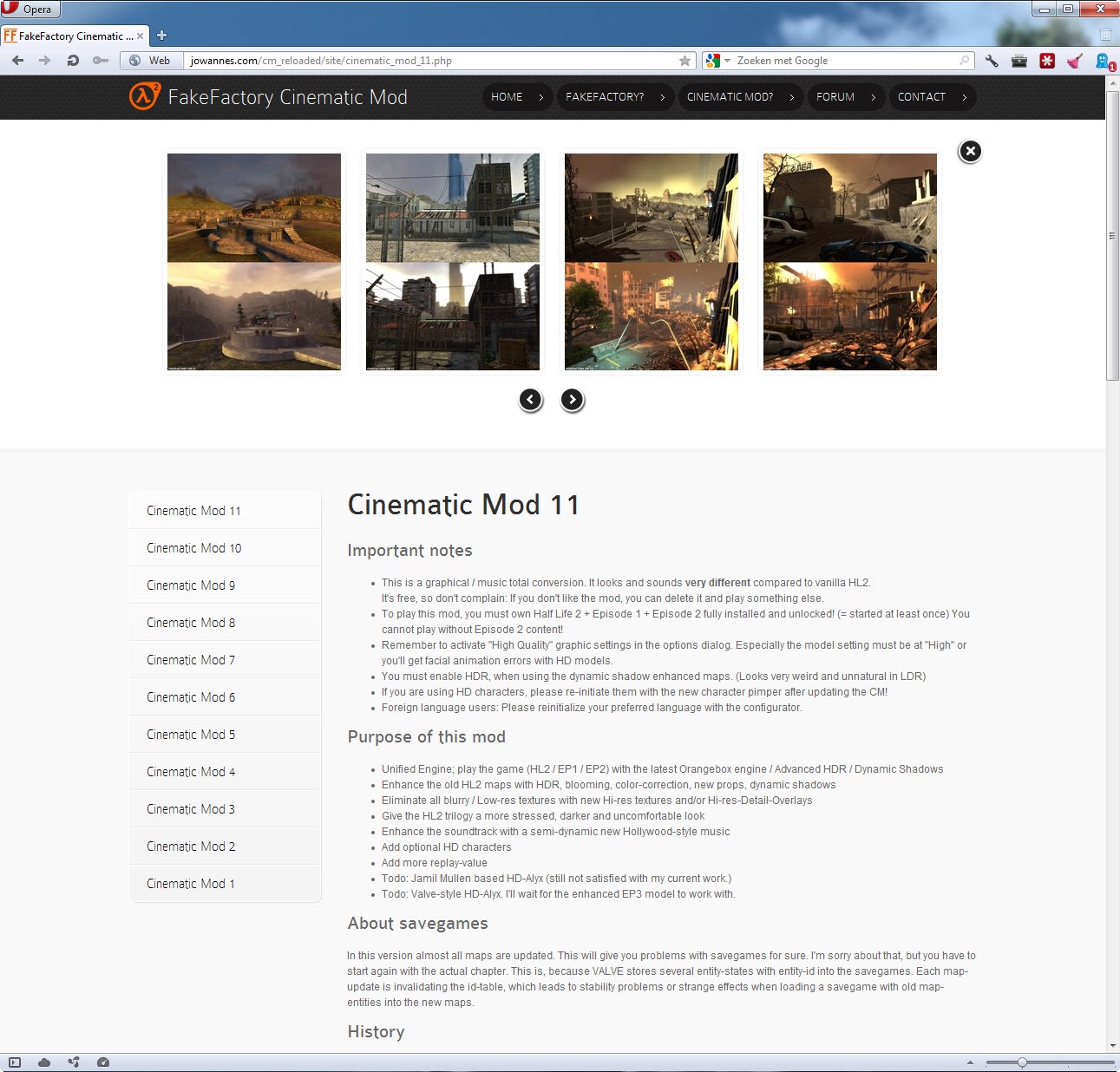Viewport: 1120px width, 1072px height.
Task: Open Cinematic Mod 5 sidebar link
Action: tap(225, 735)
